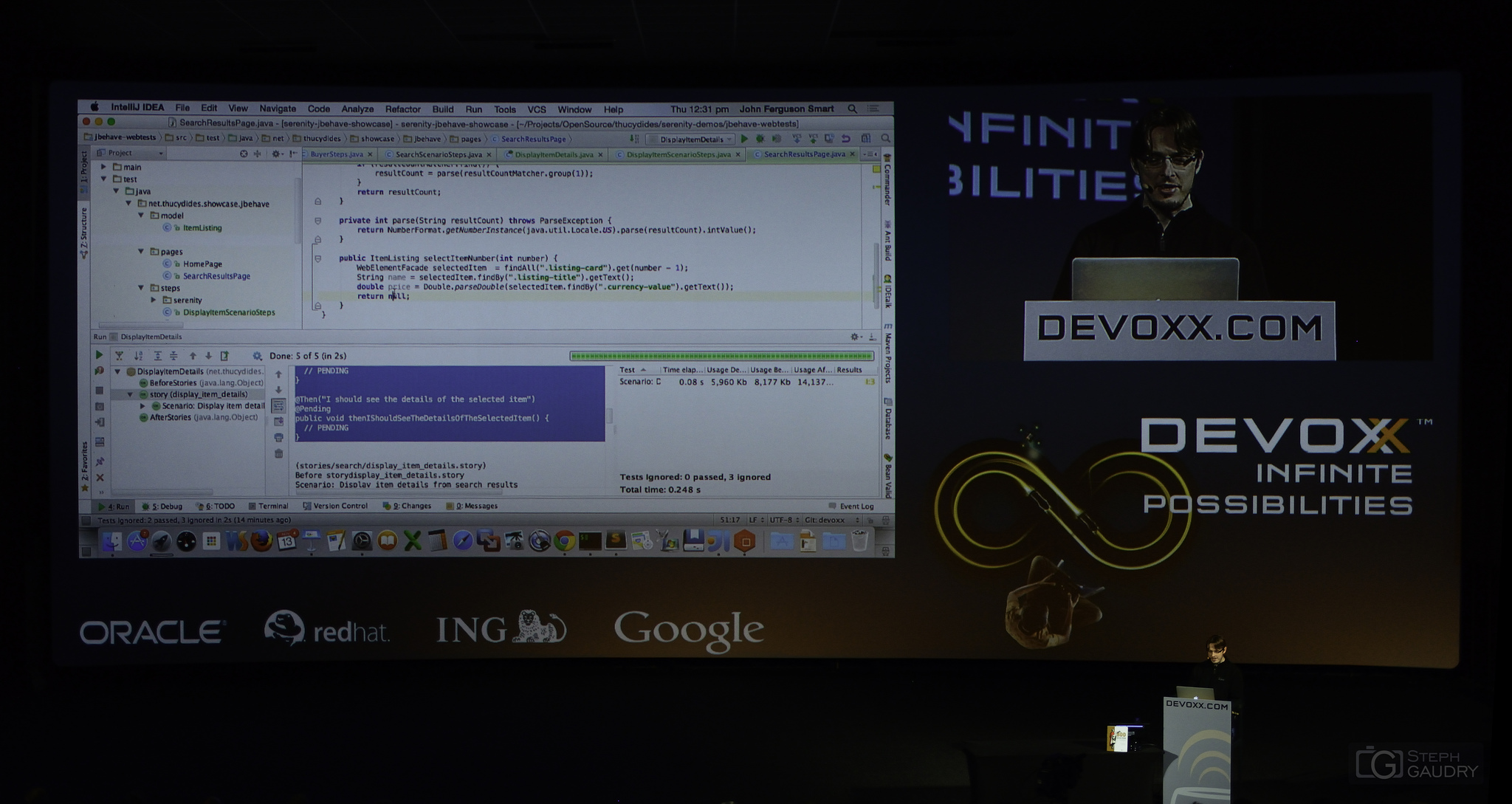Screen dimensions: 1512x804
Task: Start debugging with the toolbar bug icon
Action: point(760,139)
